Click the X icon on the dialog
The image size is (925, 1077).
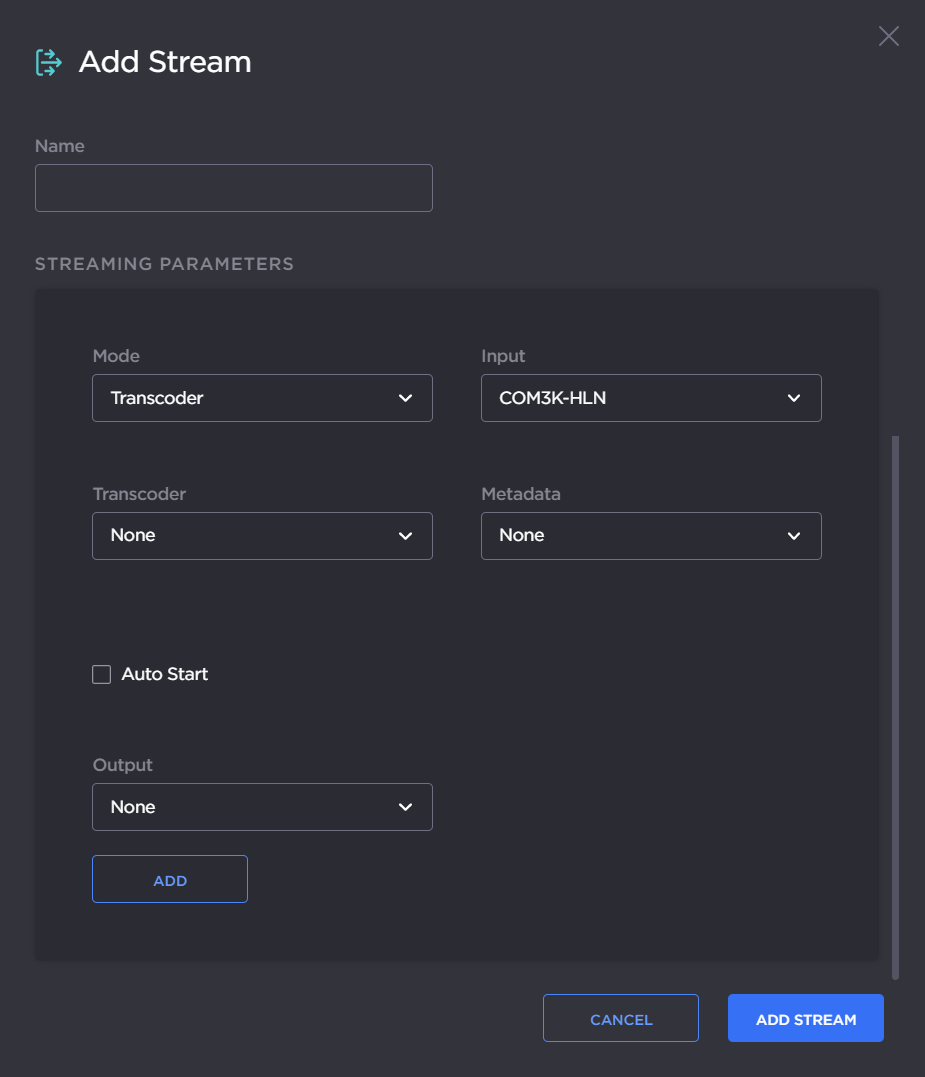tap(888, 36)
